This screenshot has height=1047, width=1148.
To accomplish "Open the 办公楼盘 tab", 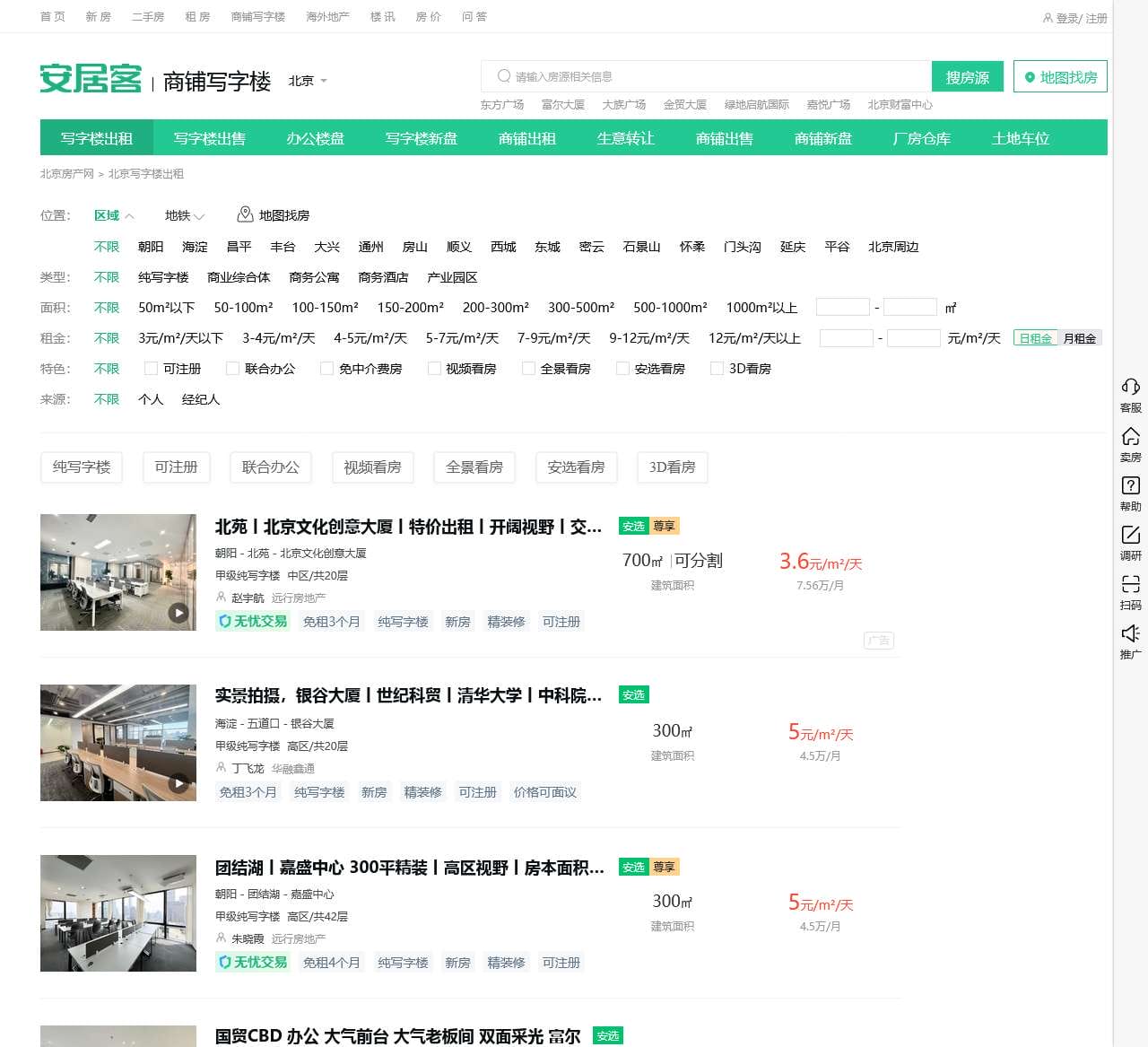I will (316, 138).
